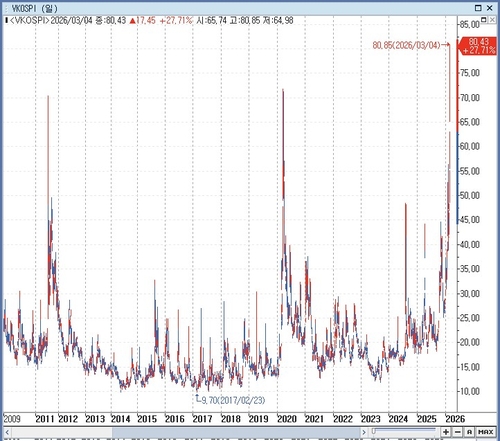The width and height of the screenshot is (500, 441).
Task: Click the 2020 year axis label
Action: 287,419
